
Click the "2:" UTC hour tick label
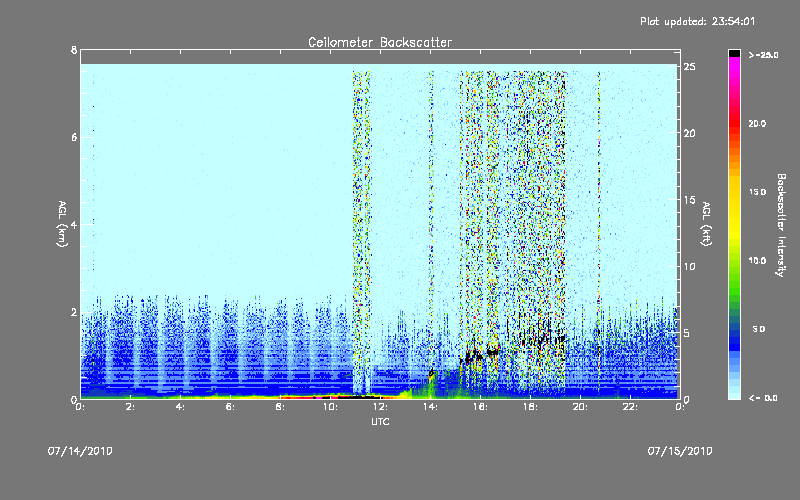pos(131,407)
